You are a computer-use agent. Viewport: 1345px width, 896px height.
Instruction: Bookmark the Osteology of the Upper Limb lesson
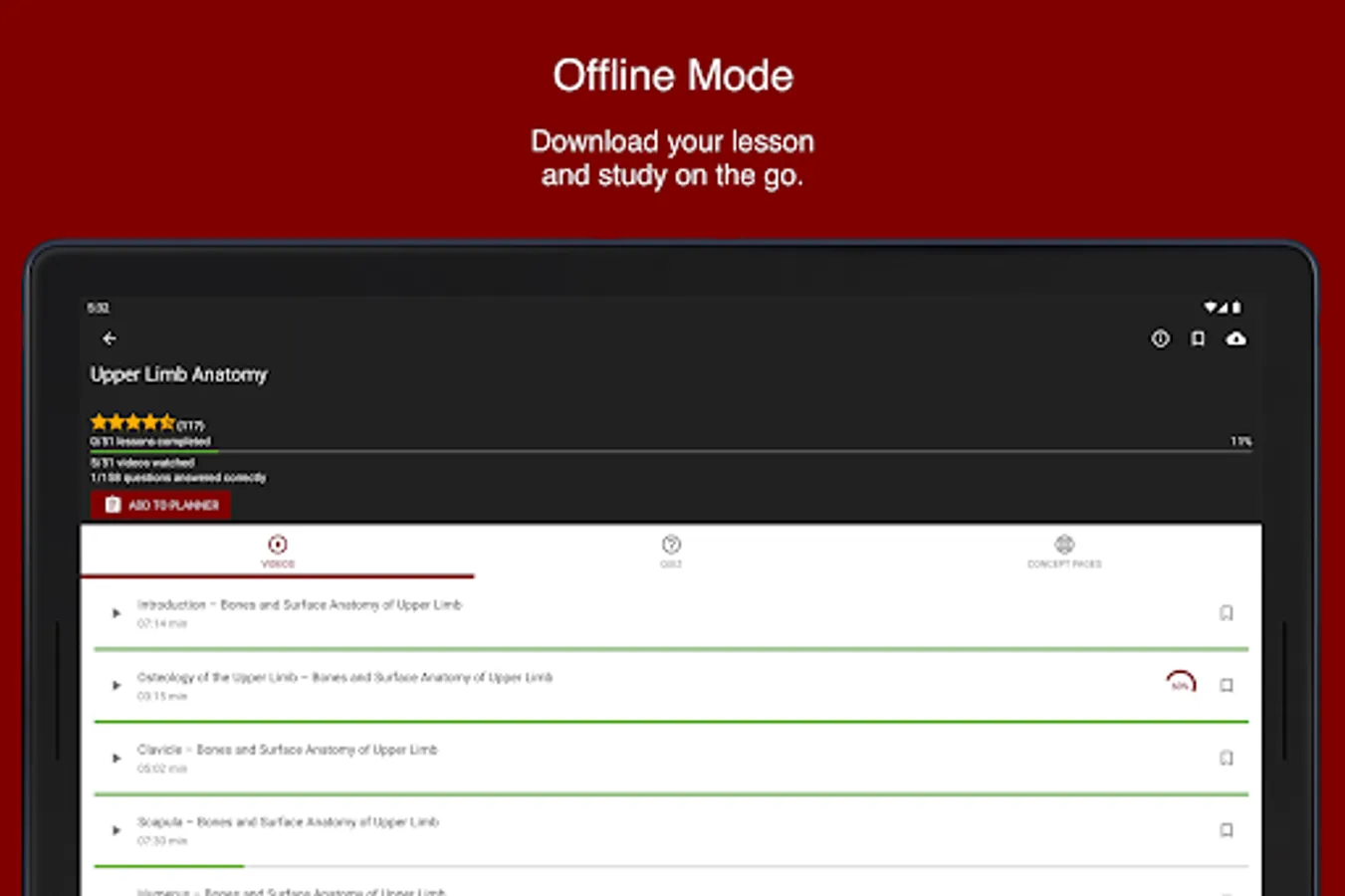pos(1227,686)
